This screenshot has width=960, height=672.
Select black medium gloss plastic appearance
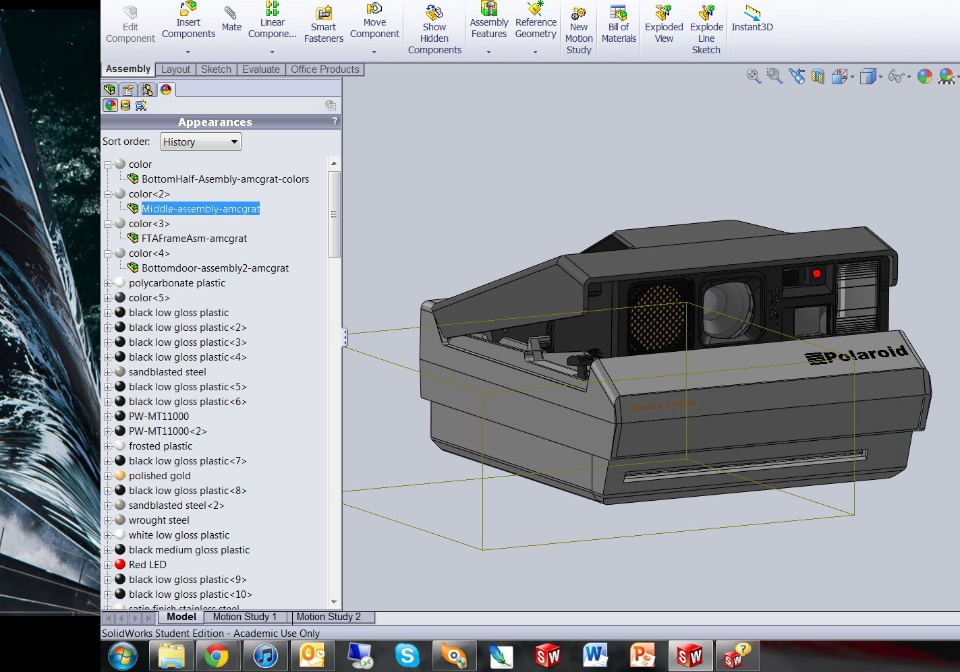point(189,550)
